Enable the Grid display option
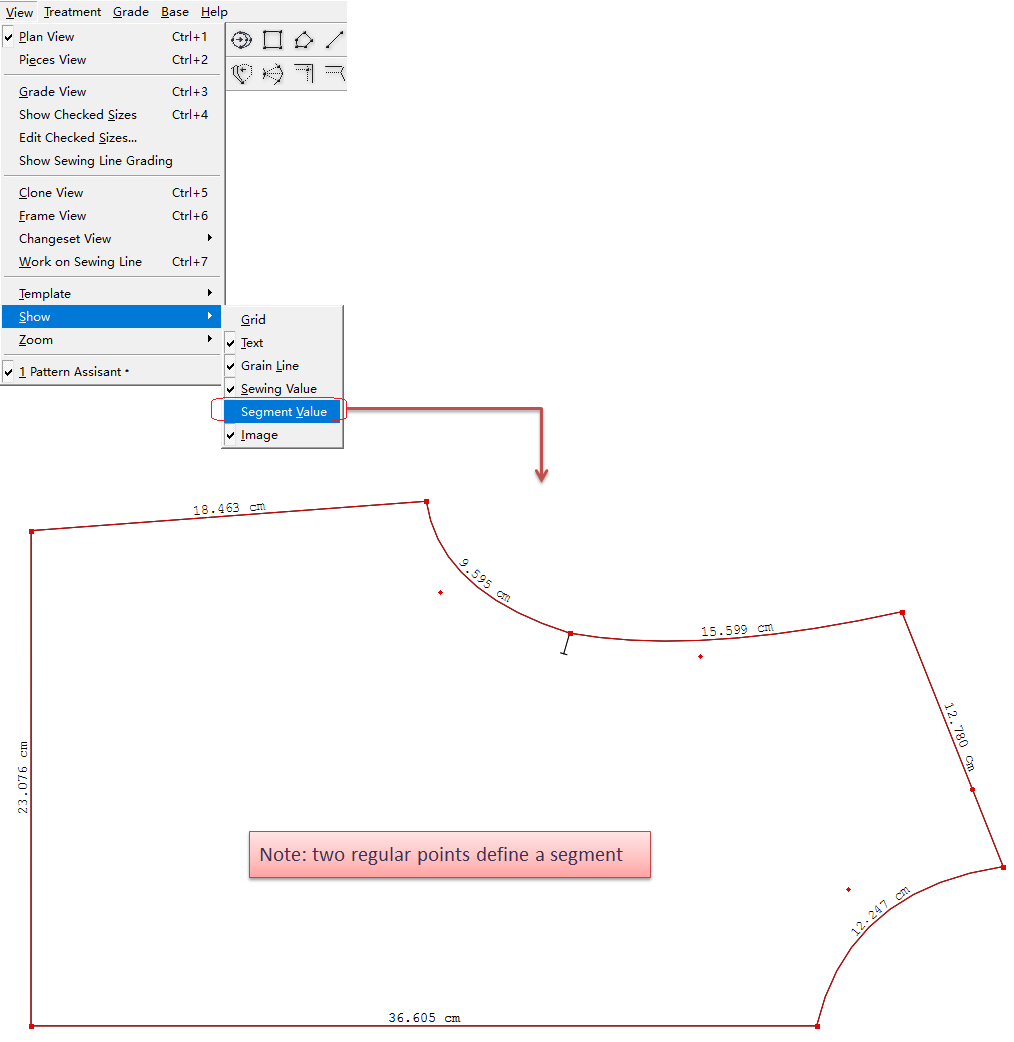This screenshot has height=1042, width=1014. tap(253, 320)
